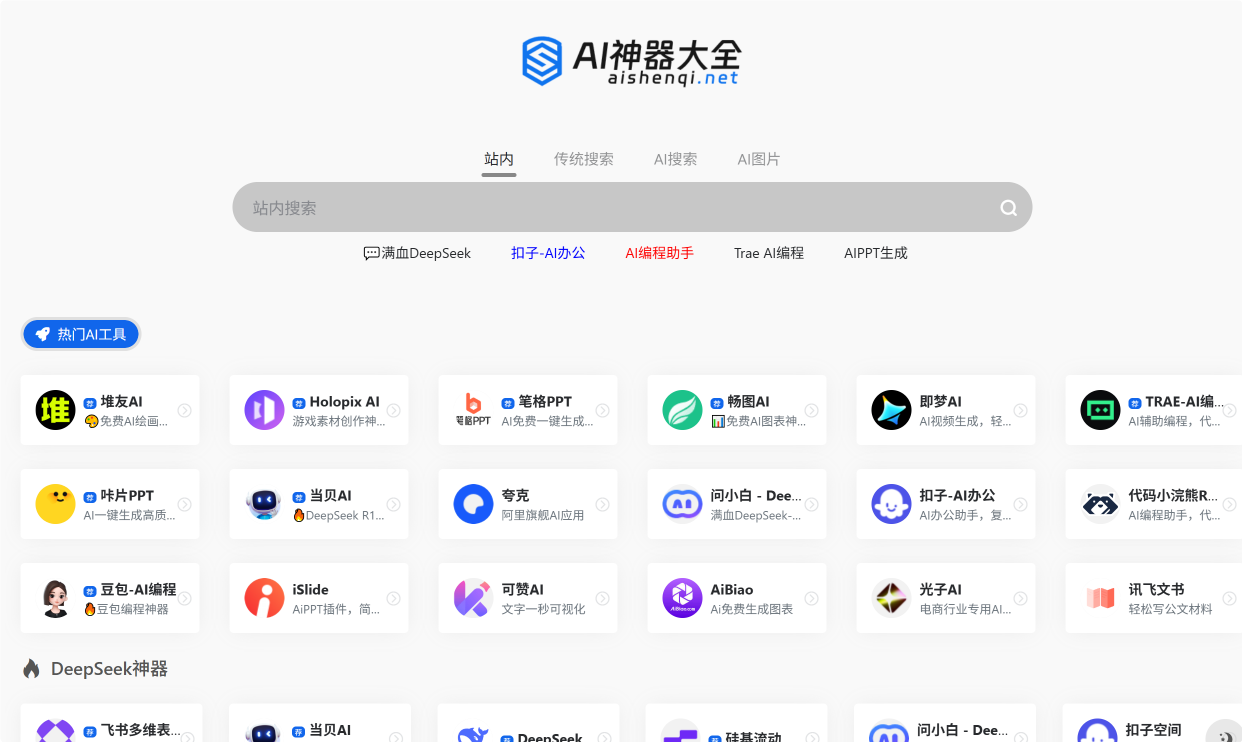Open the 夸克 blue icon
This screenshot has width=1242, height=742.
click(474, 504)
